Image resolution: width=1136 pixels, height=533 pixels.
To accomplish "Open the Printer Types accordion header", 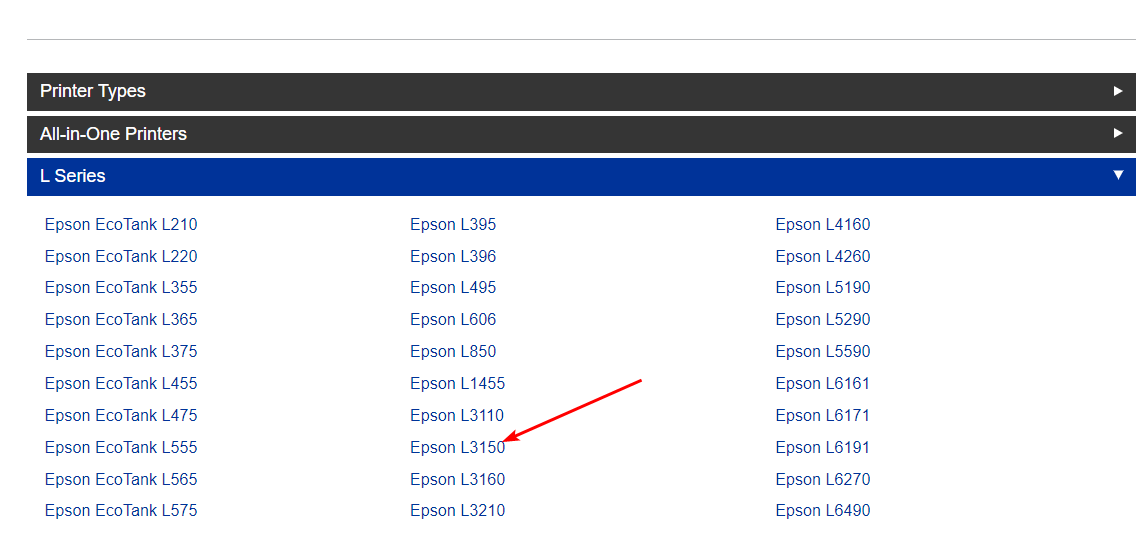I will [x=581, y=91].
